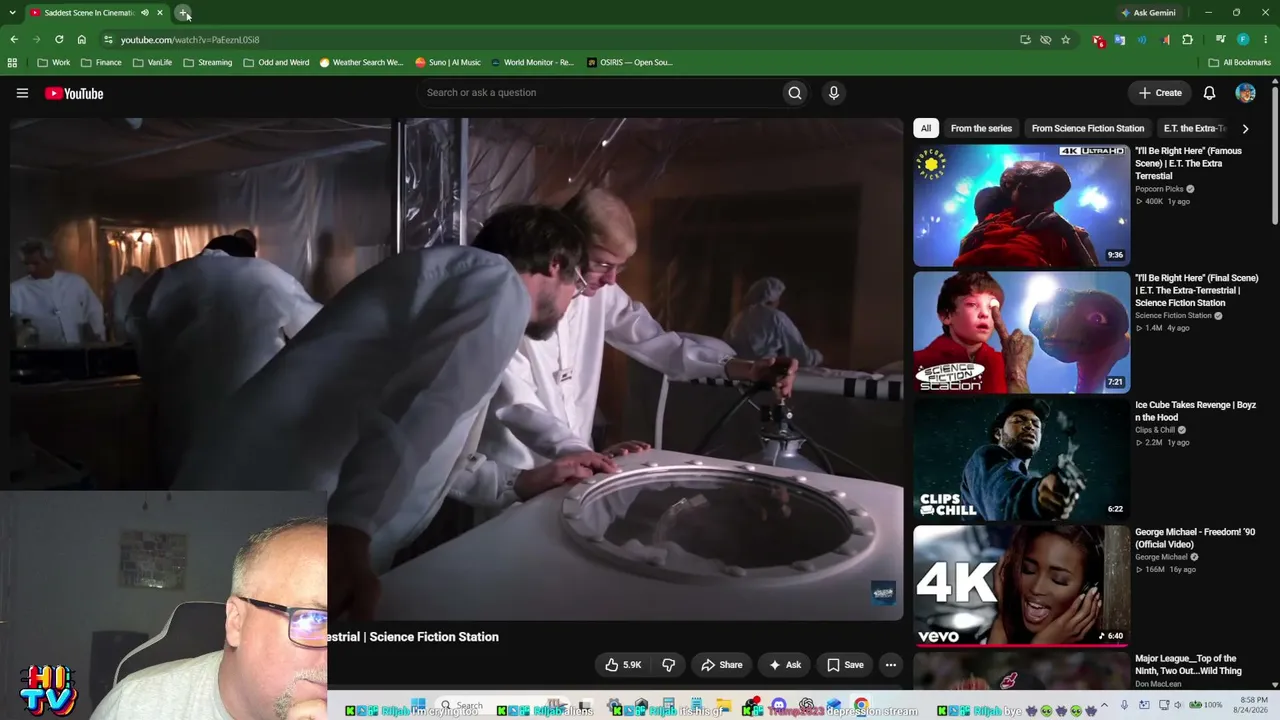This screenshot has width=1280, height=720.
Task: Bookmark this page with the star icon
Action: (1066, 40)
